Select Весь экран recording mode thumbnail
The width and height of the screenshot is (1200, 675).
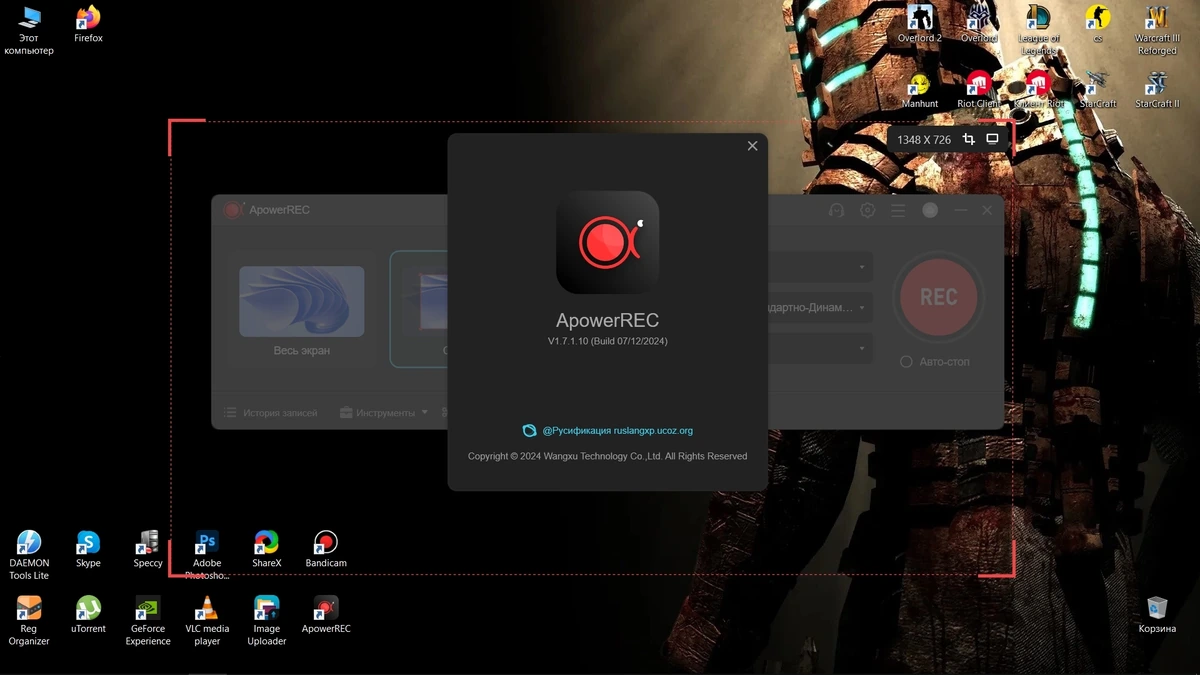301,301
